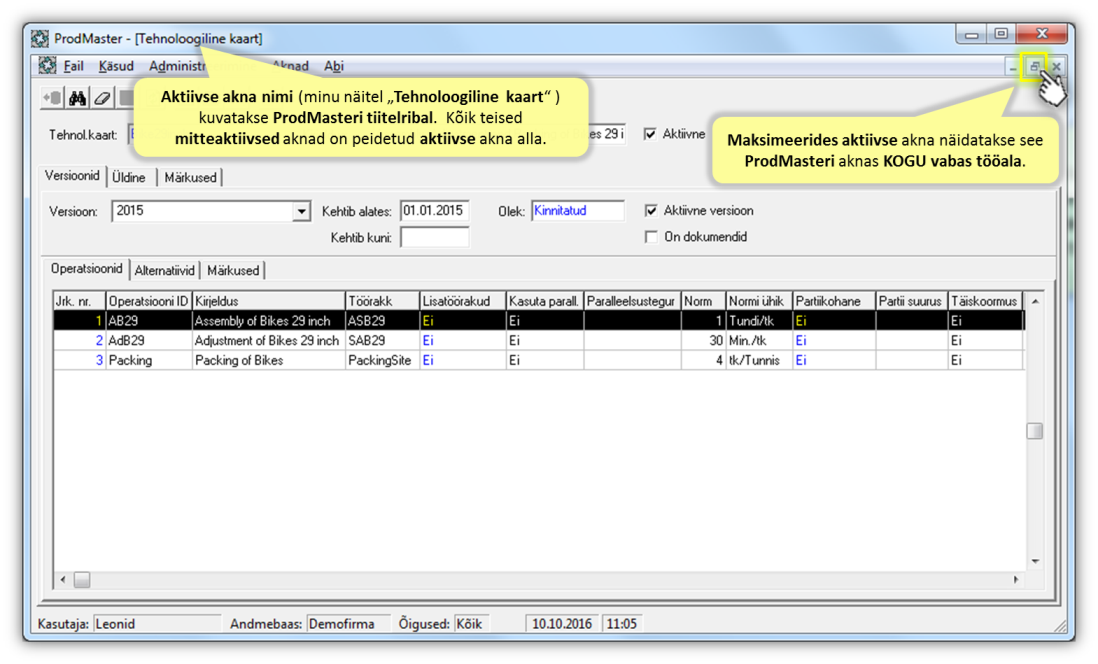Click the Kehtib alates date field

pos(434,211)
